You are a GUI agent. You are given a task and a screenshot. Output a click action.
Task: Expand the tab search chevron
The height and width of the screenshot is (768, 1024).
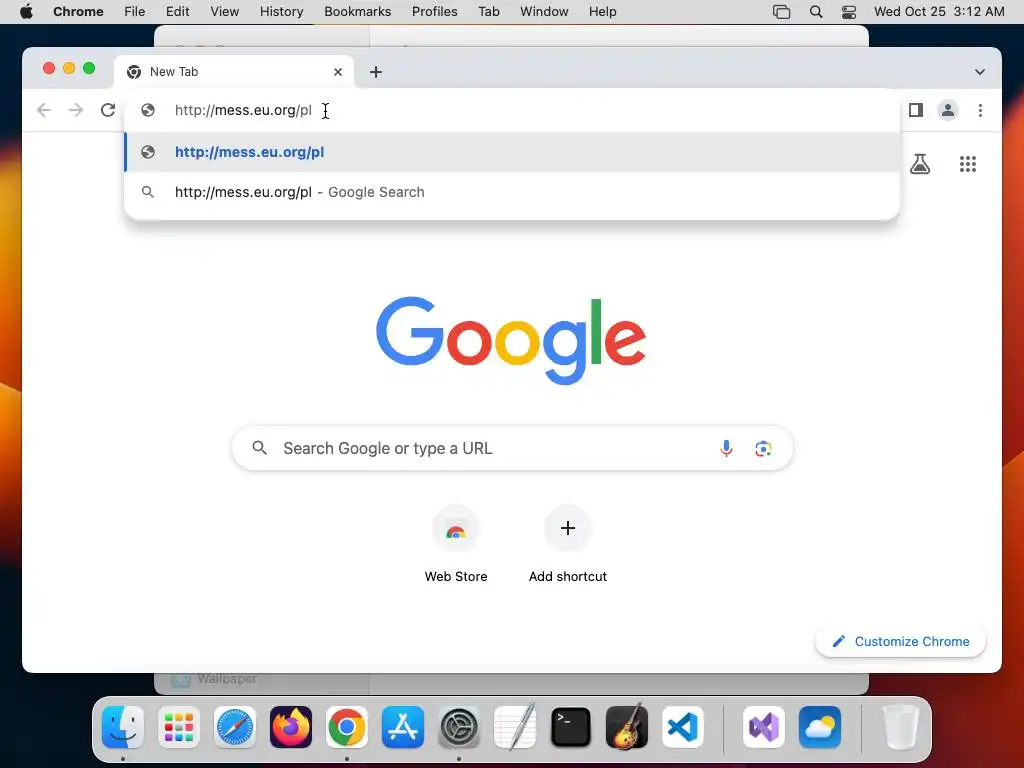click(980, 72)
